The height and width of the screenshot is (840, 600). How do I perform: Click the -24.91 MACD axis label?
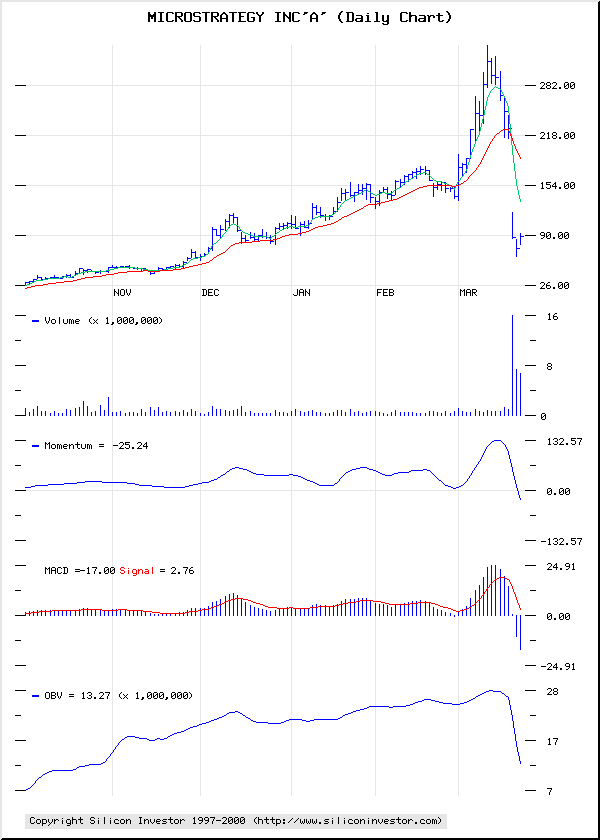pyautogui.click(x=558, y=667)
